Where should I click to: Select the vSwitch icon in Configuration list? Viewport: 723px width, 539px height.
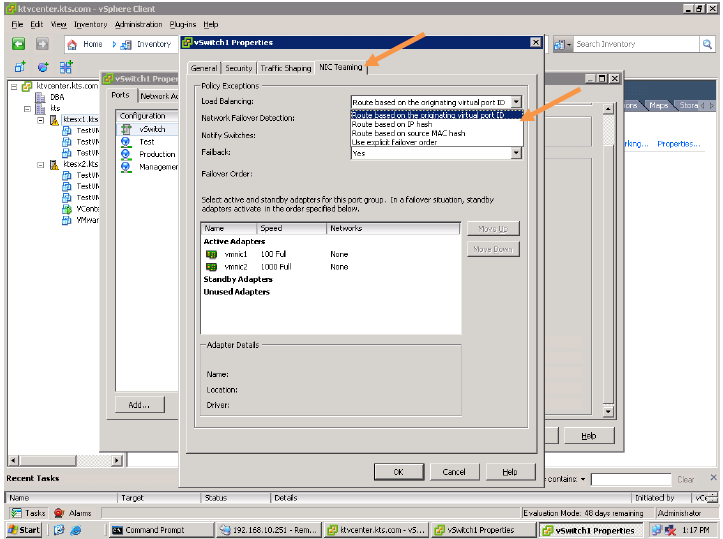pyautogui.click(x=126, y=129)
